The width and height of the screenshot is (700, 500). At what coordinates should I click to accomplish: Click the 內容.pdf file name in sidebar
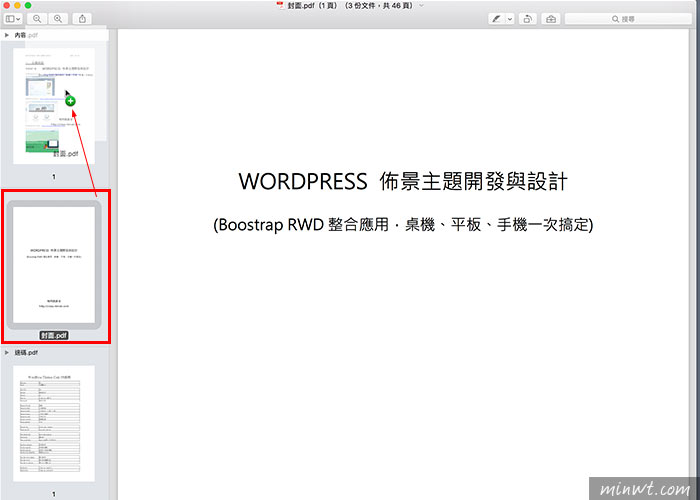click(x=26, y=35)
